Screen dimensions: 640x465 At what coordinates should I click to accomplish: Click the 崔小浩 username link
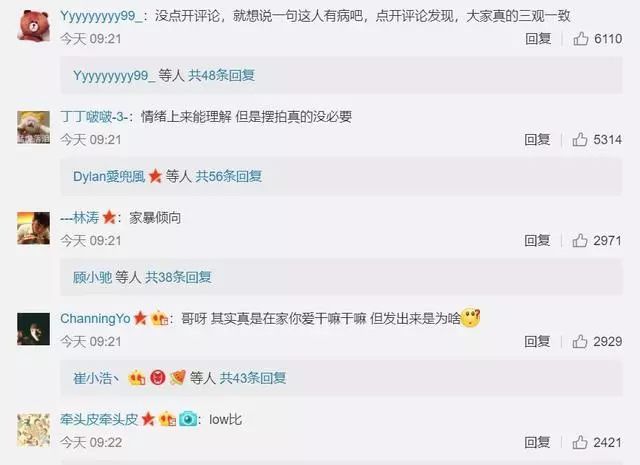(x=93, y=378)
